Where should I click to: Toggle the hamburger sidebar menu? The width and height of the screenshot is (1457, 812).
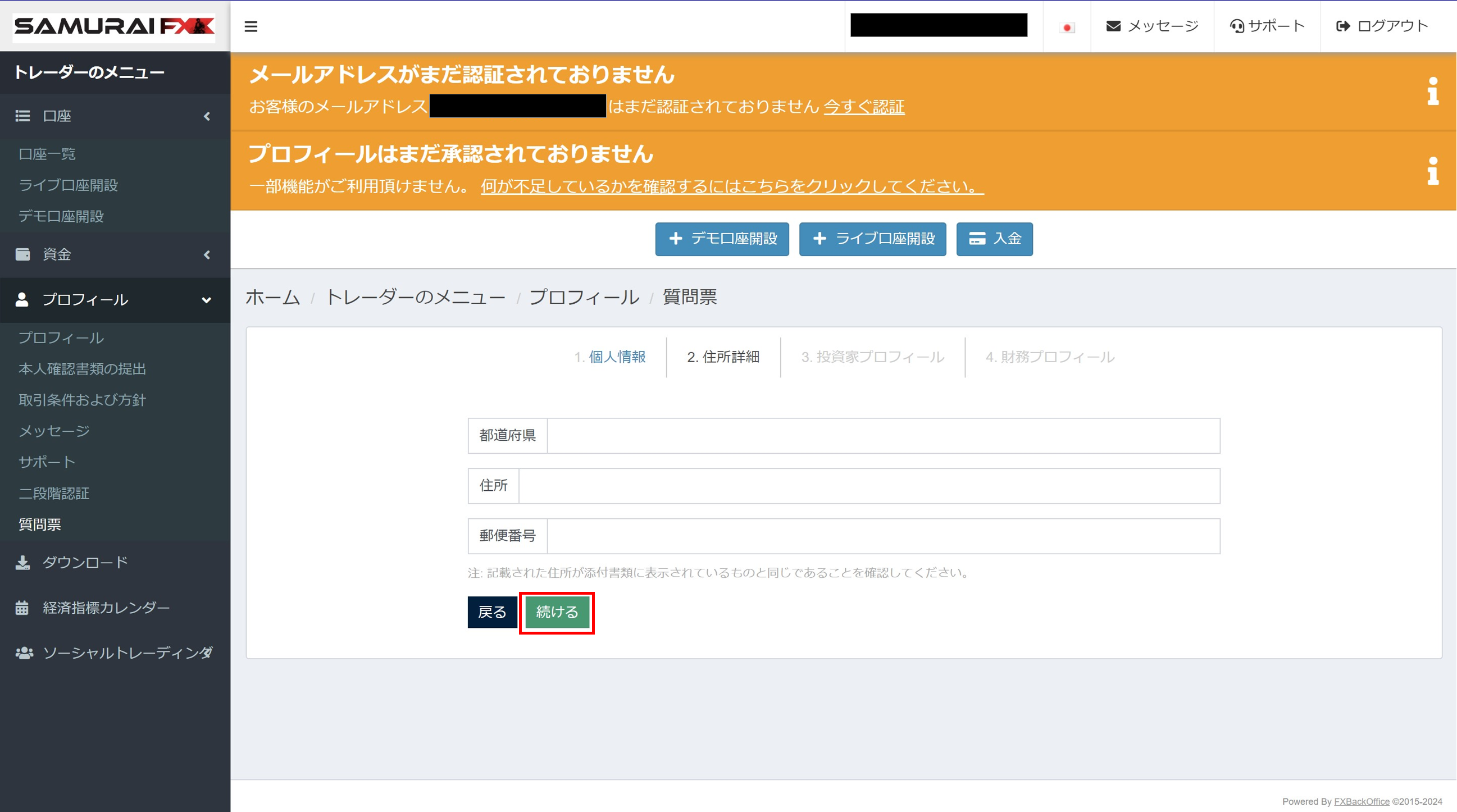[x=251, y=26]
